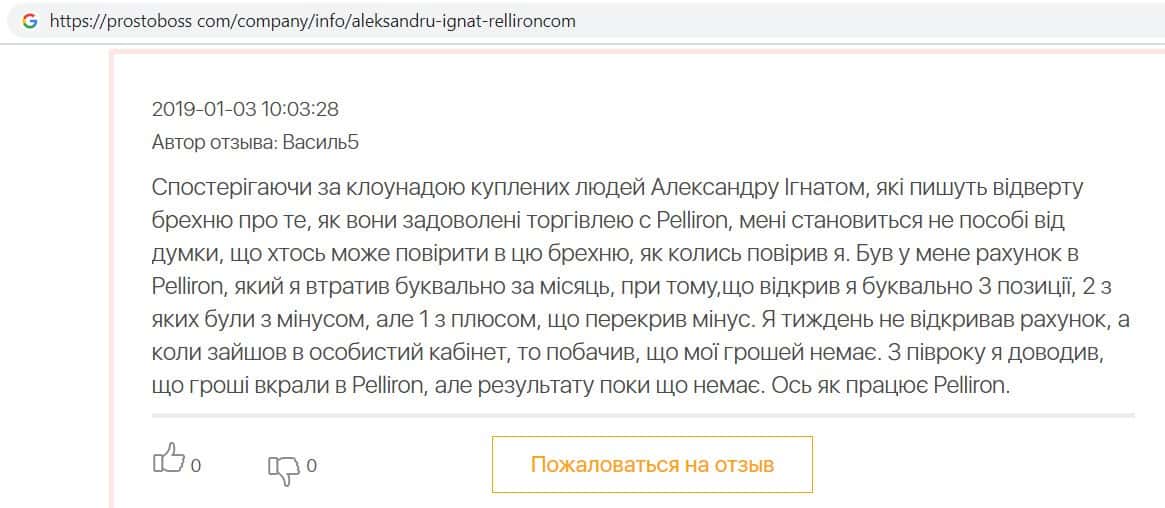This screenshot has width=1165, height=508.
Task: Click the thumbs-up count number
Action: [x=197, y=465]
